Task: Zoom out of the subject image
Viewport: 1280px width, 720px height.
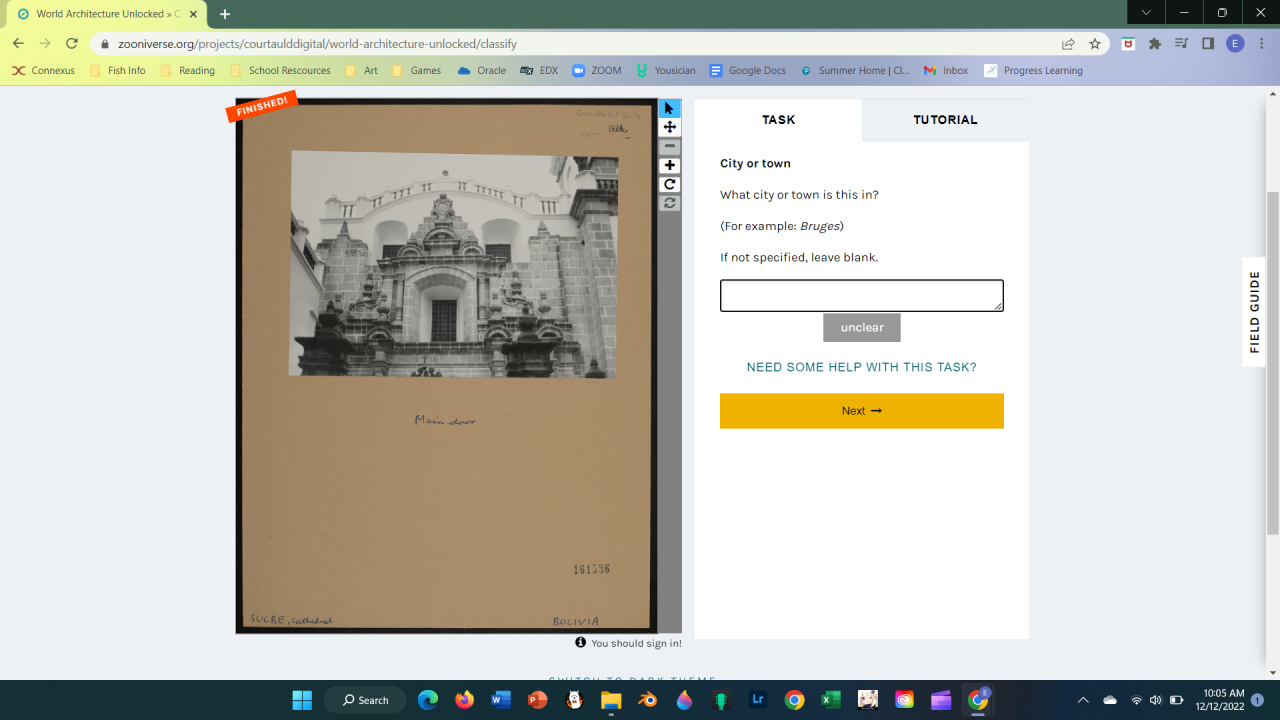Action: click(x=670, y=146)
